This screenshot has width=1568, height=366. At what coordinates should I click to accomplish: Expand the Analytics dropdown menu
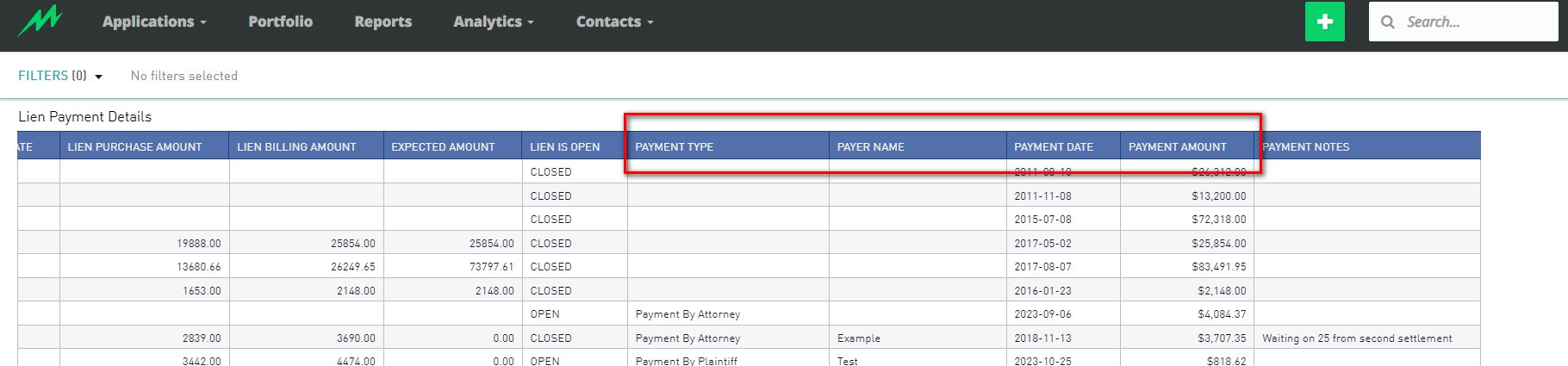[x=493, y=22]
